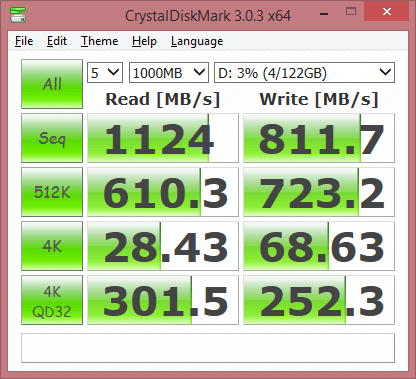Viewport: 416px width, 379px height.
Task: Start the 512K benchmark test
Action: click(52, 192)
